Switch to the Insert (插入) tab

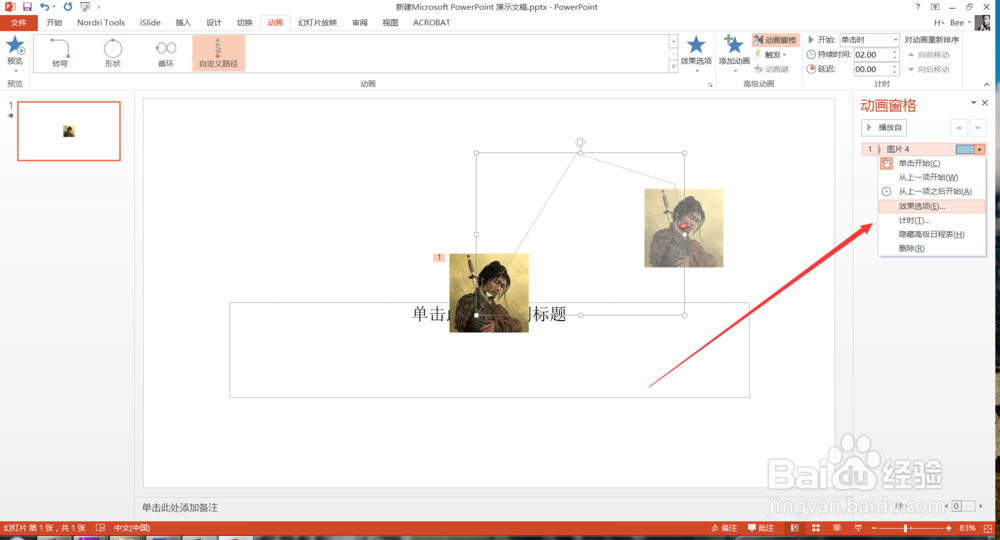point(183,22)
